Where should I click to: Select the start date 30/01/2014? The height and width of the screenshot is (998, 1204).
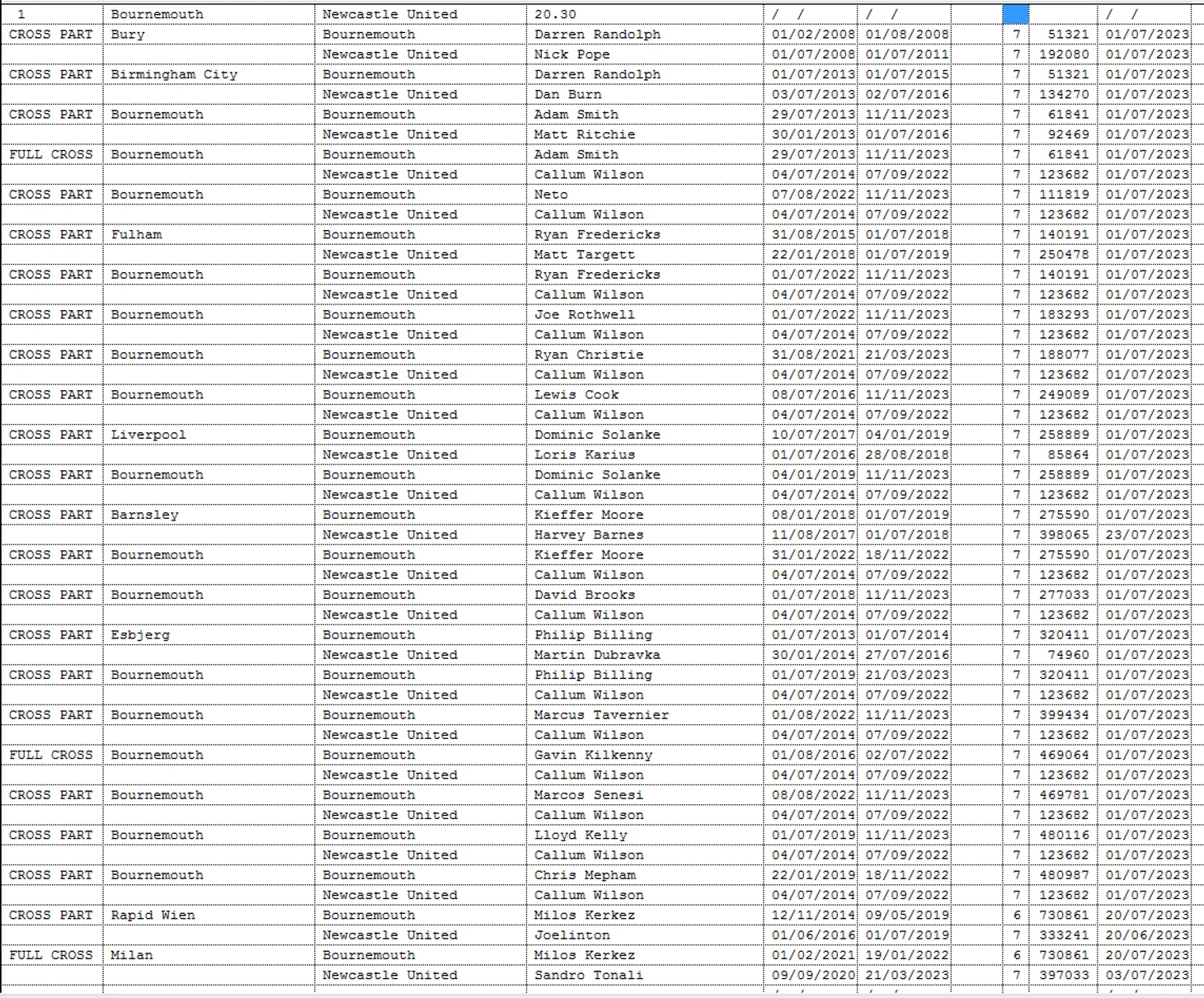(811, 655)
